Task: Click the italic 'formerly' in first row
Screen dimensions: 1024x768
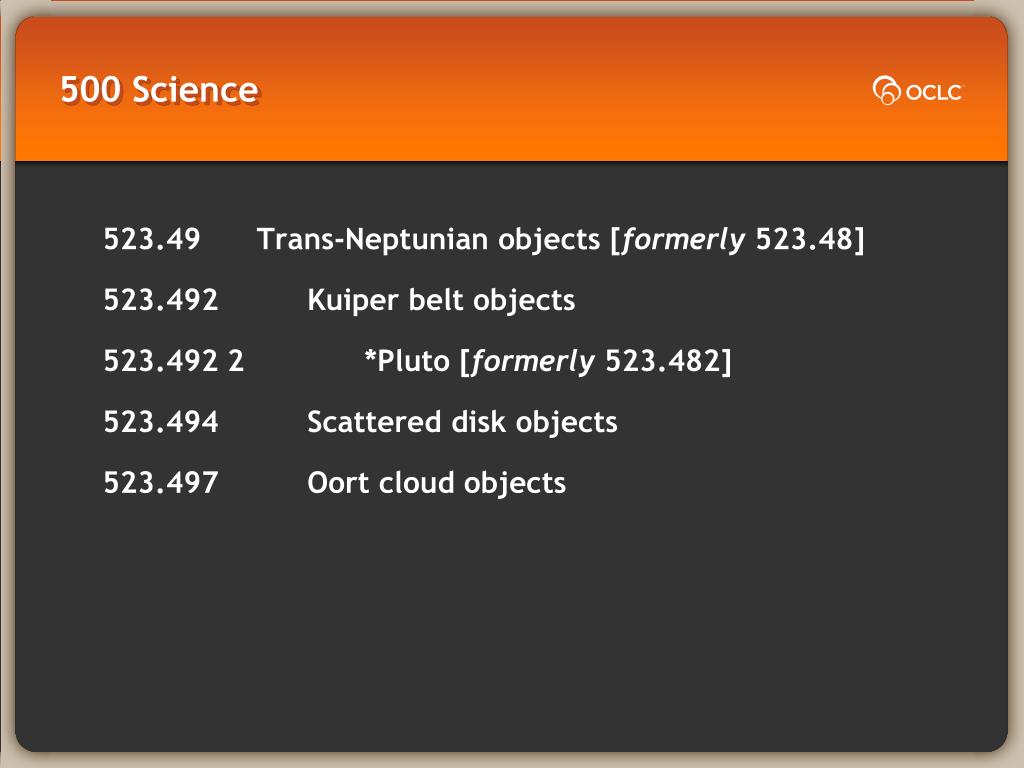Action: (x=683, y=240)
